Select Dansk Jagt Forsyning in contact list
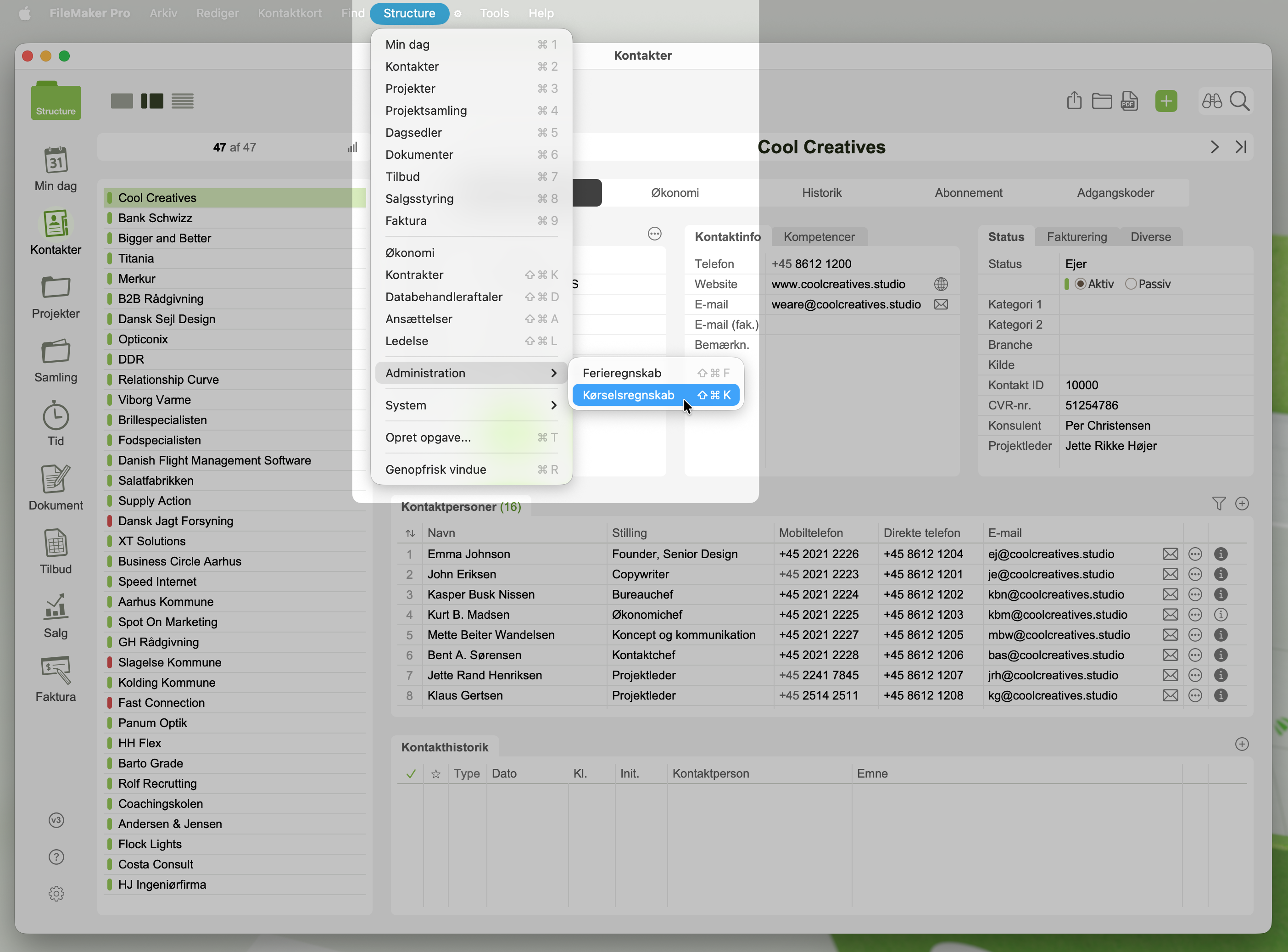This screenshot has height=952, width=1288. click(176, 521)
